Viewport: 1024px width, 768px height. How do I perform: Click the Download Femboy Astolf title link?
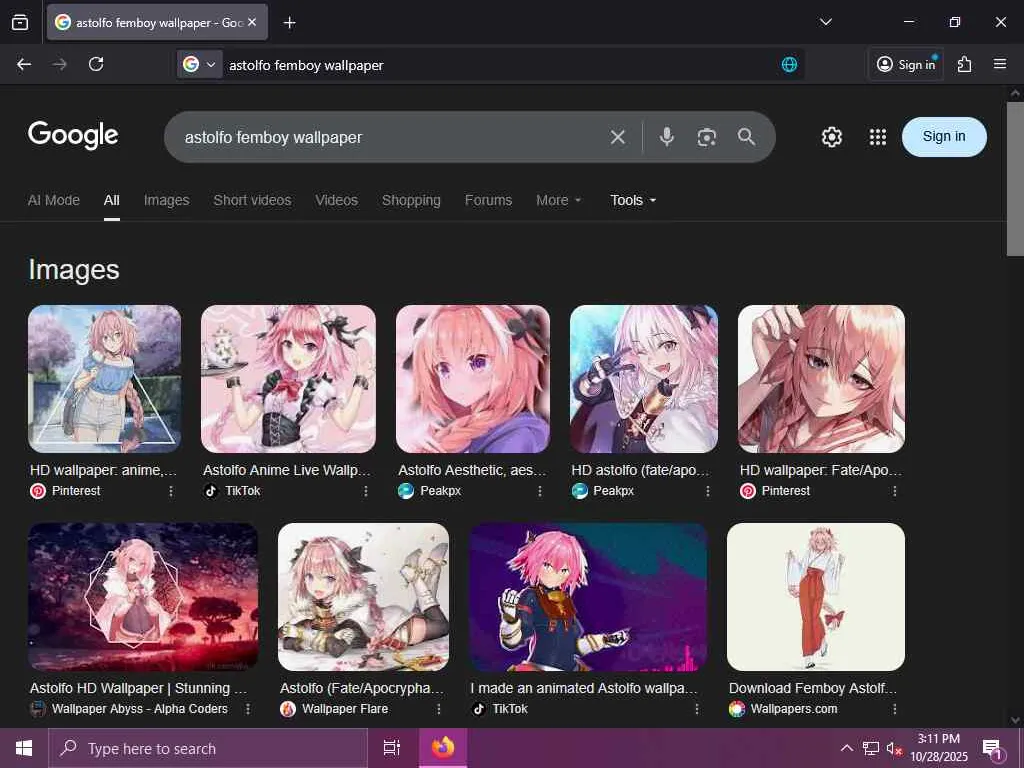pos(813,688)
